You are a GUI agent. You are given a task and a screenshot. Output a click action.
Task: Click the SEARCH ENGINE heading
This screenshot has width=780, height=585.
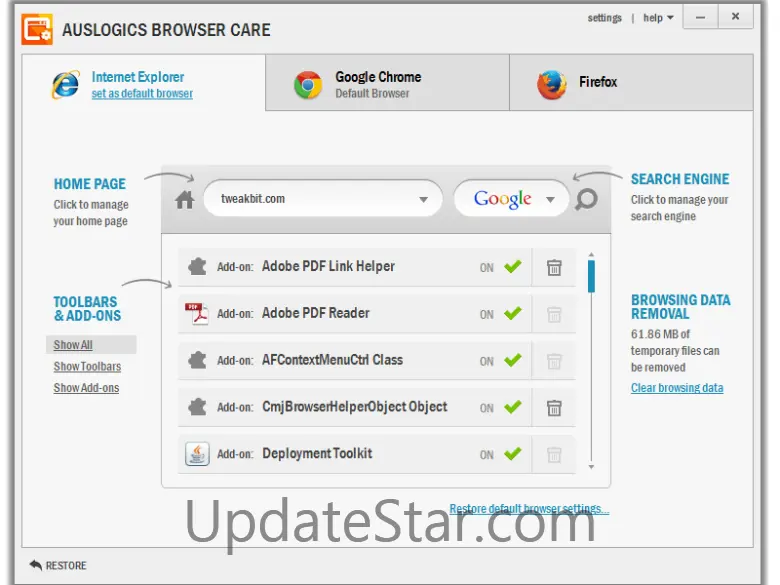[x=680, y=179]
